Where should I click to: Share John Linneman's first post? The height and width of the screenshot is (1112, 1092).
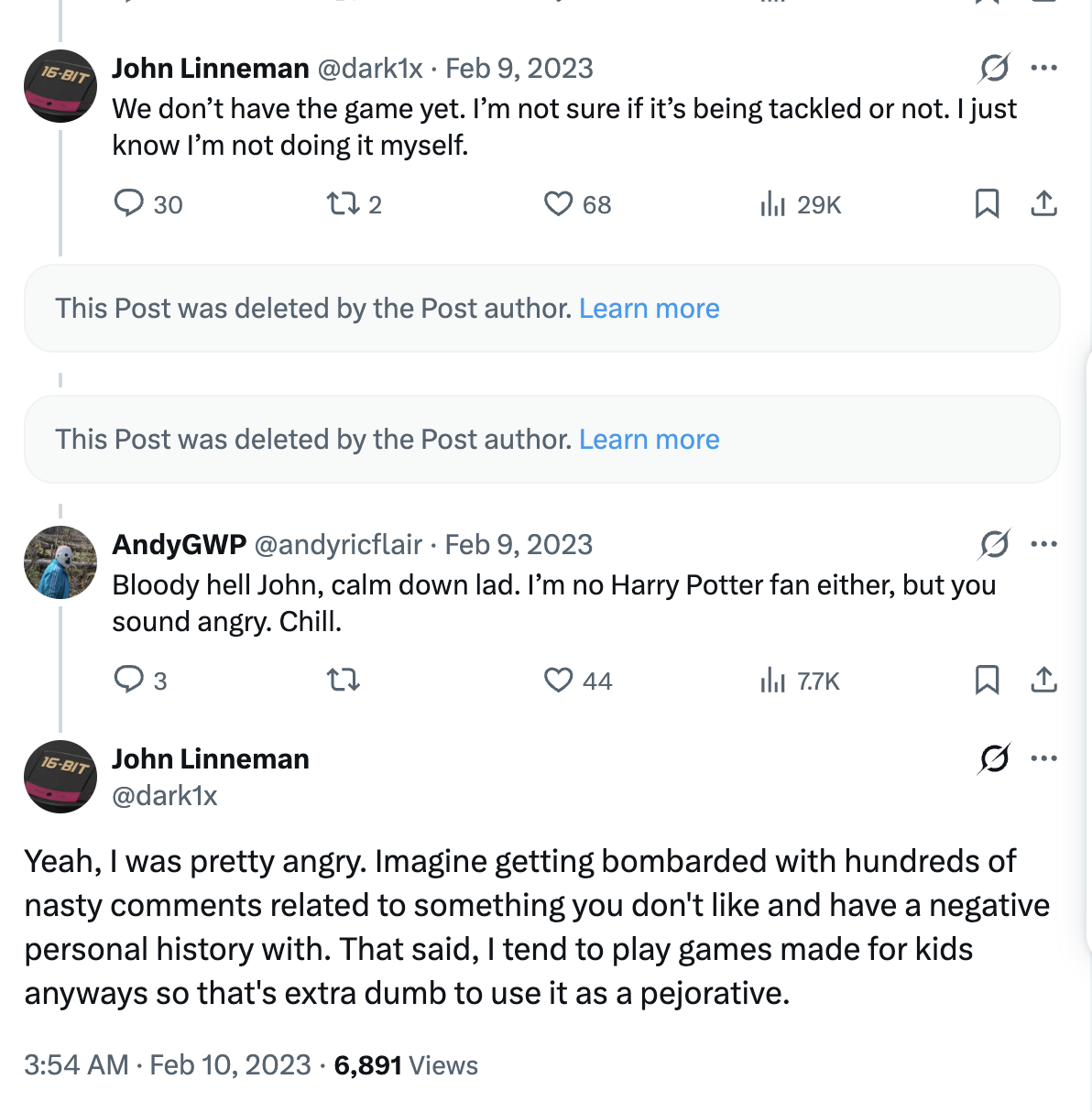click(1043, 203)
